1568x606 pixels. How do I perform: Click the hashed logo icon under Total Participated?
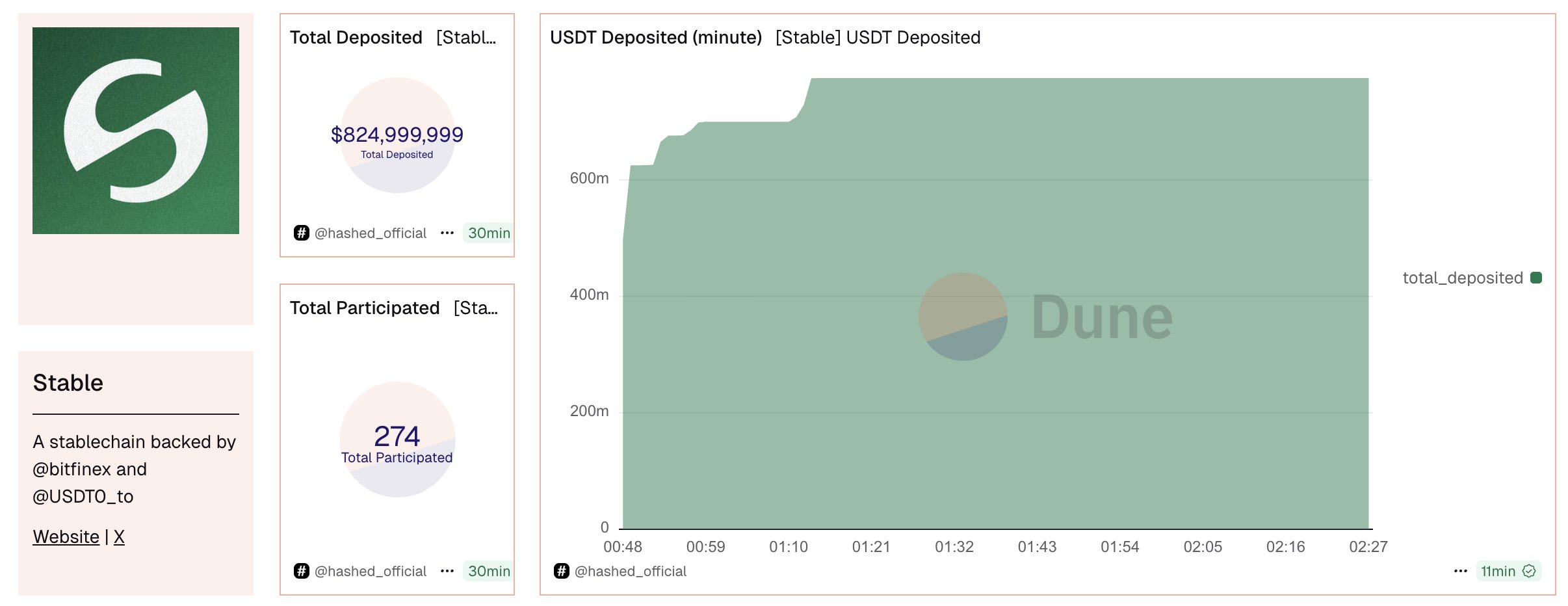(x=301, y=571)
